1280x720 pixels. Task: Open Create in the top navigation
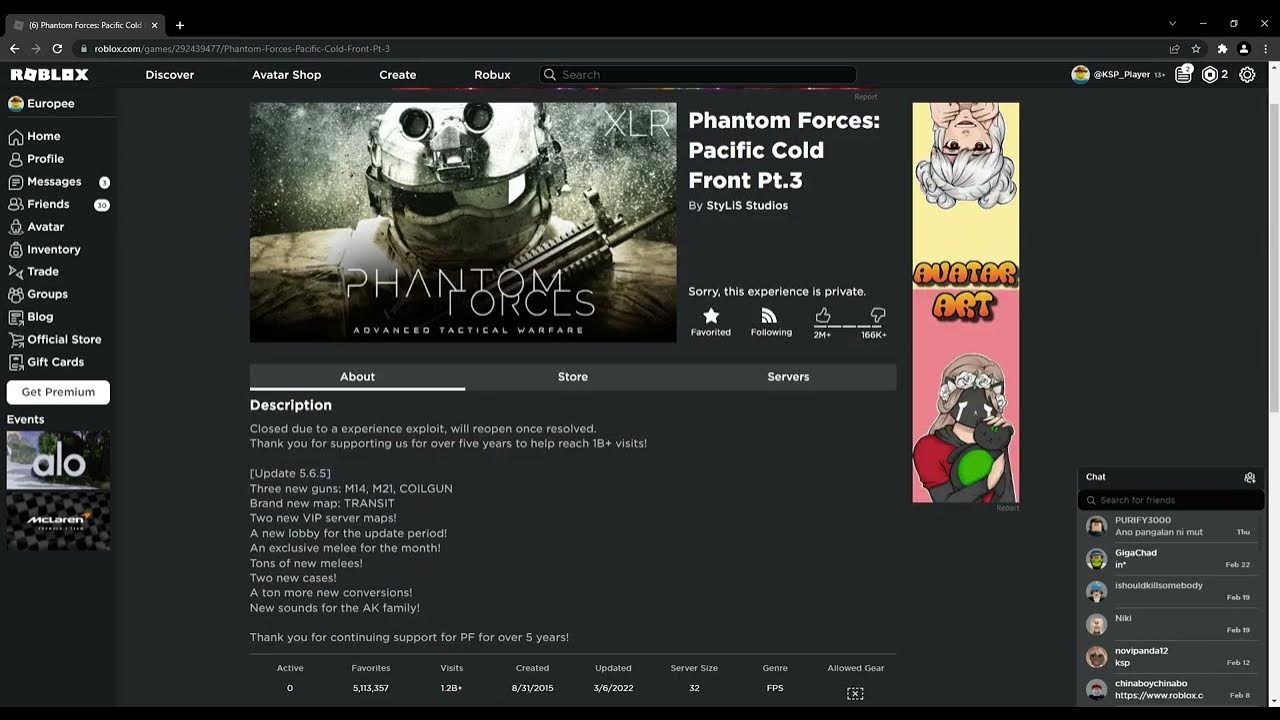(x=398, y=75)
